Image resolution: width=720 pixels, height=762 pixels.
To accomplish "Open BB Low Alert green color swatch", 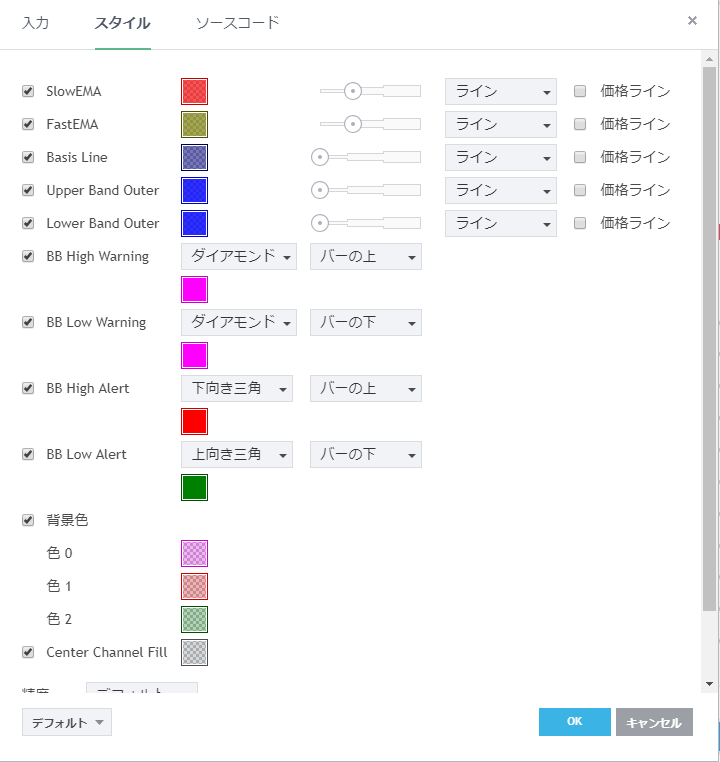I will 194,487.
